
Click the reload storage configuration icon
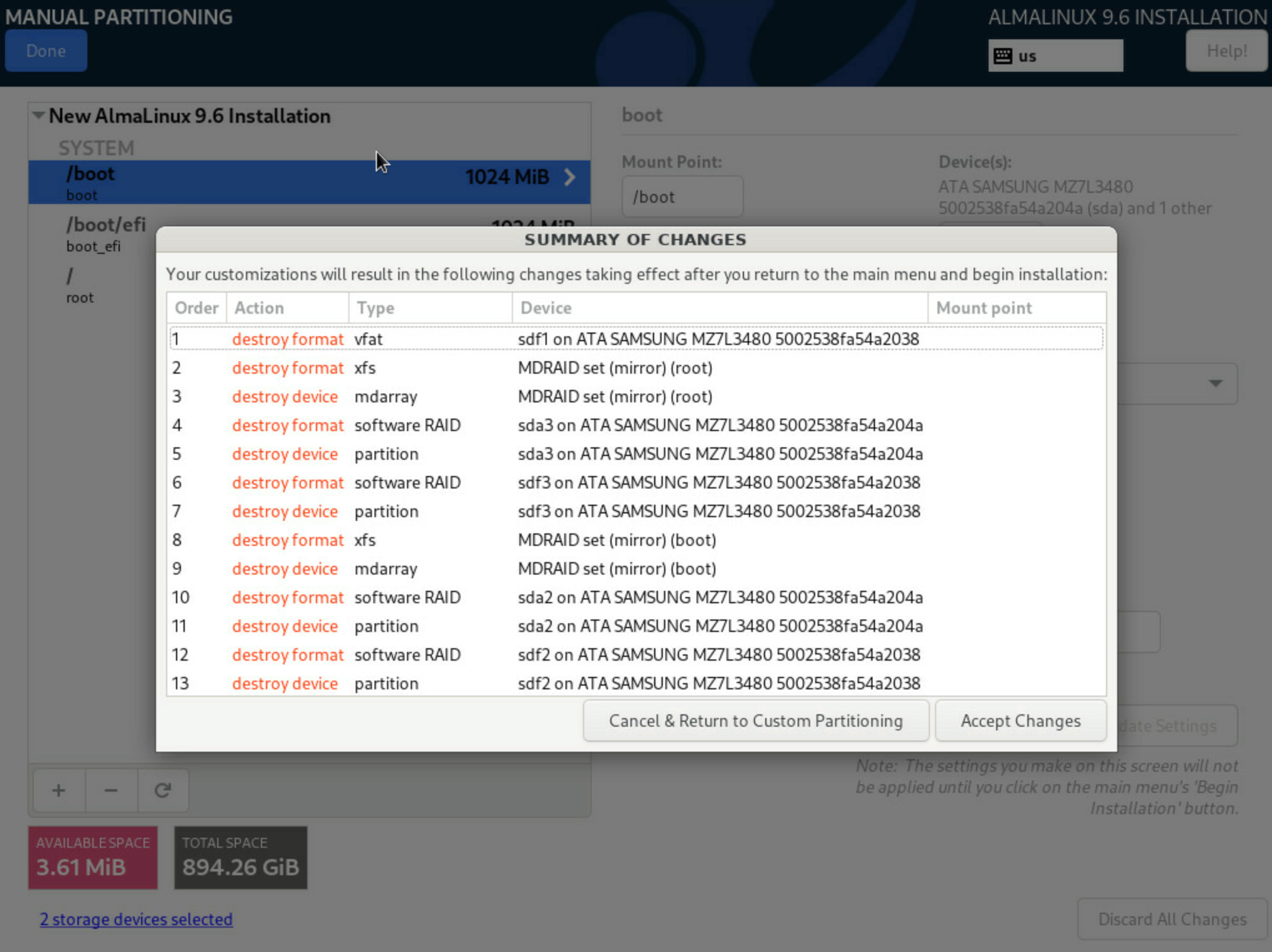point(163,790)
